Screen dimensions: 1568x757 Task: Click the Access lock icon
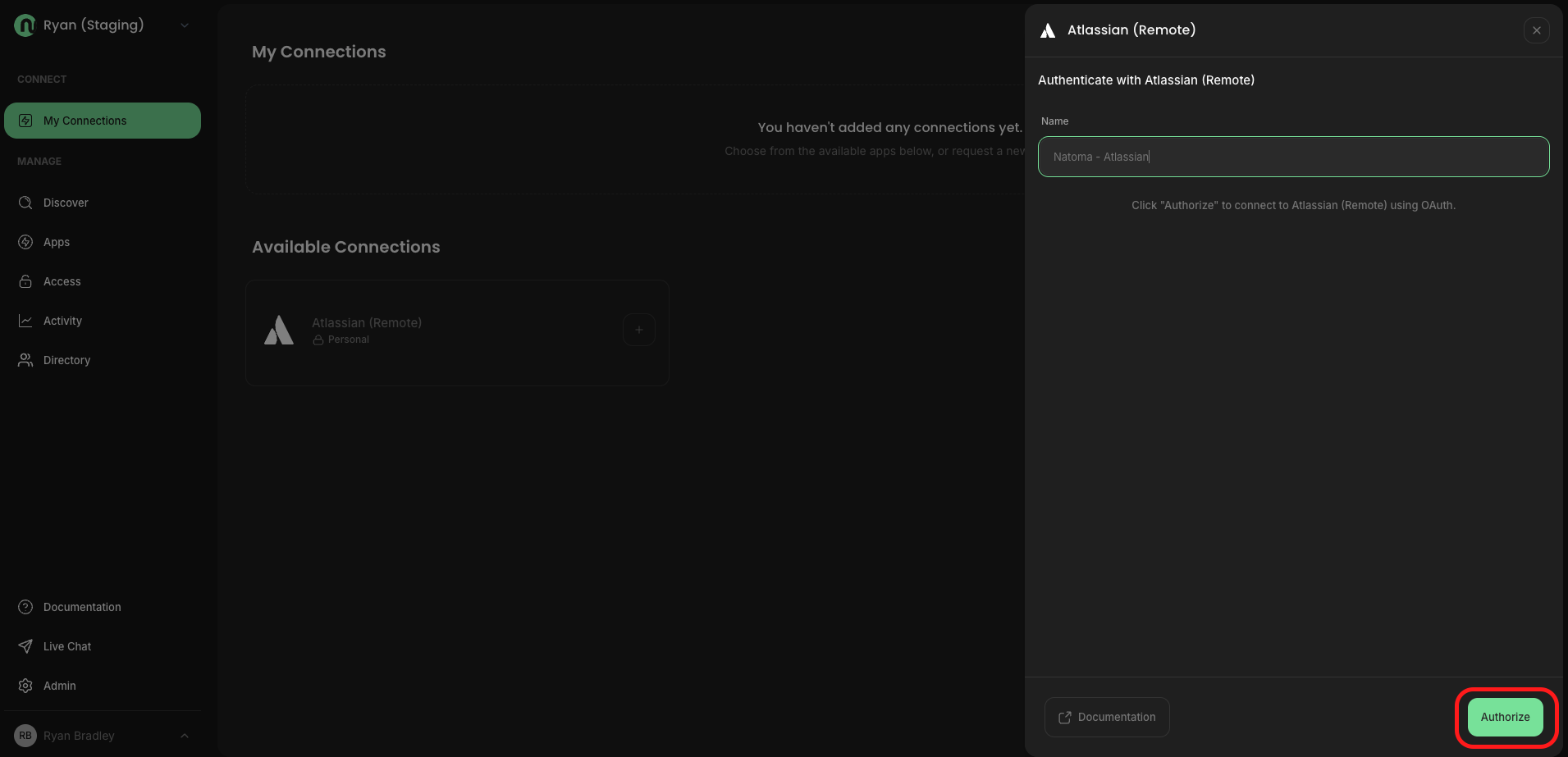click(25, 281)
